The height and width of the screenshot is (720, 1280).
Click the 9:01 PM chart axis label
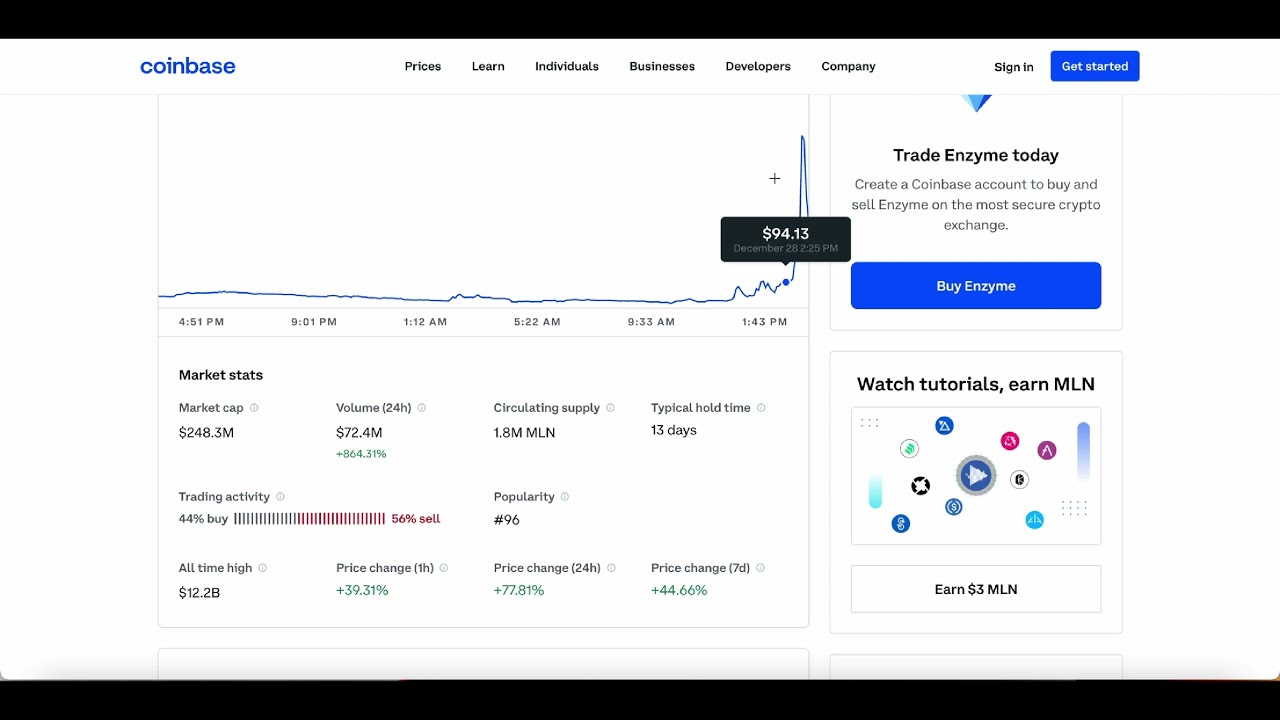pyautogui.click(x=314, y=322)
